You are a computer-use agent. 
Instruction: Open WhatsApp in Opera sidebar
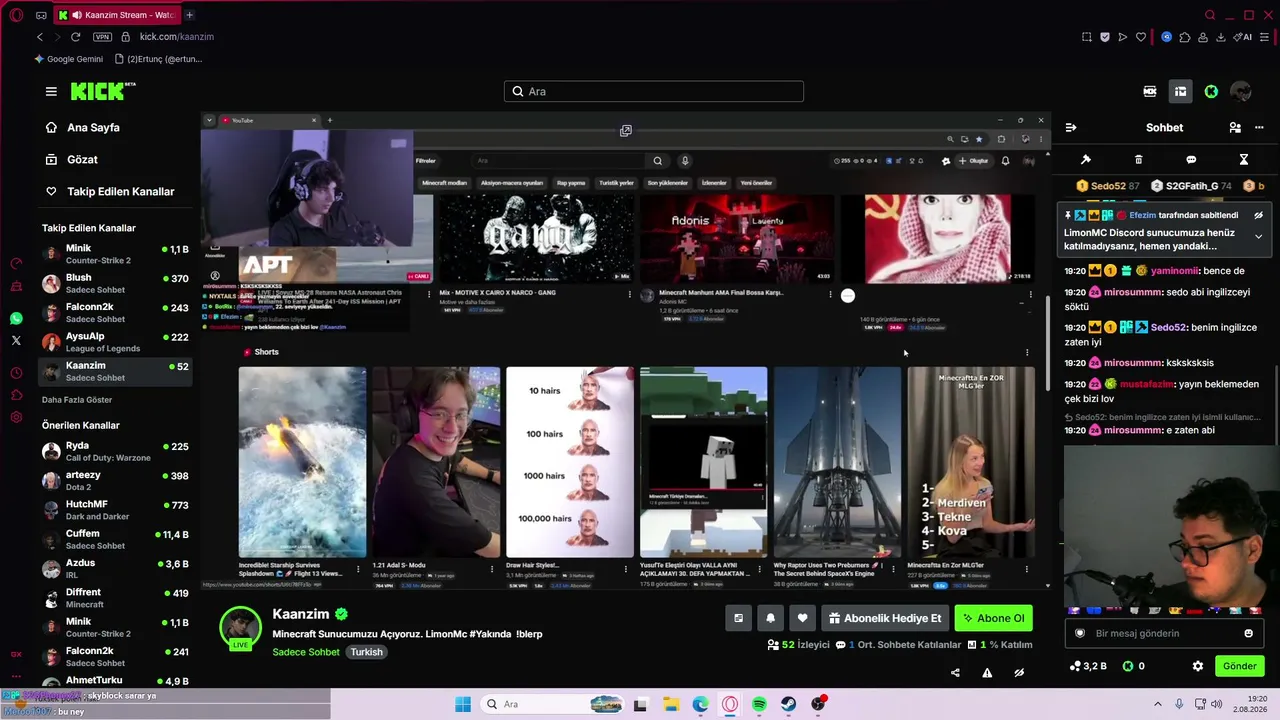click(x=16, y=318)
